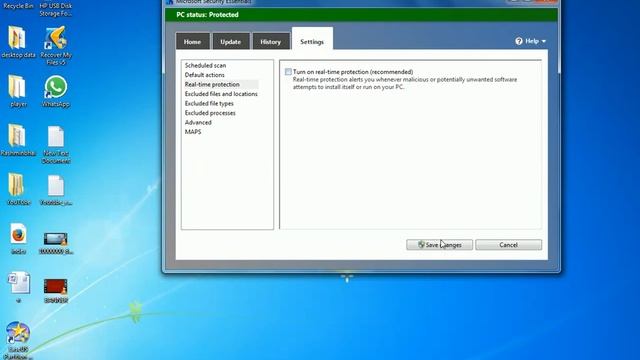Viewport: 640px width, 360px height.
Task: Open the MAPS settings entry
Action: coord(193,132)
